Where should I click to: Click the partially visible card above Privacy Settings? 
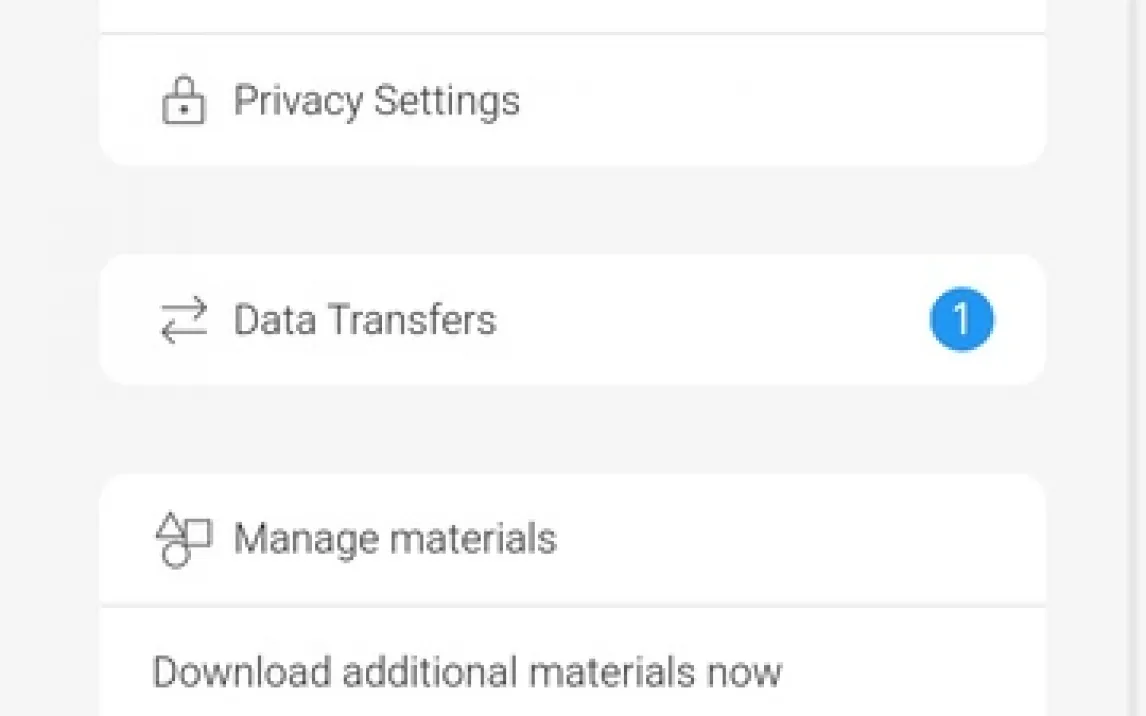pyautogui.click(x=572, y=15)
